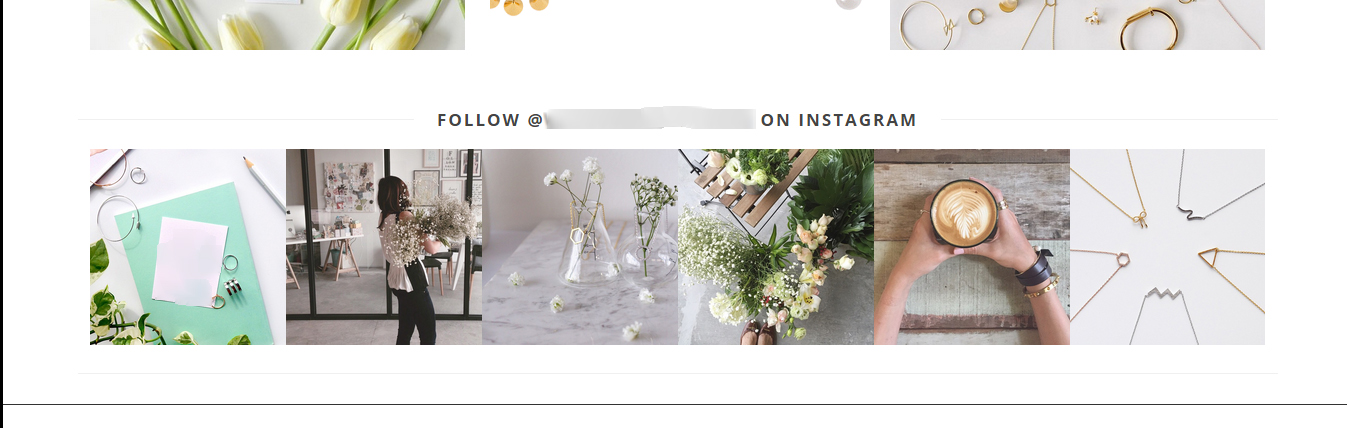Click the gold bracelets and rings image
Image resolution: width=1347 pixels, height=428 pixels.
(1077, 25)
